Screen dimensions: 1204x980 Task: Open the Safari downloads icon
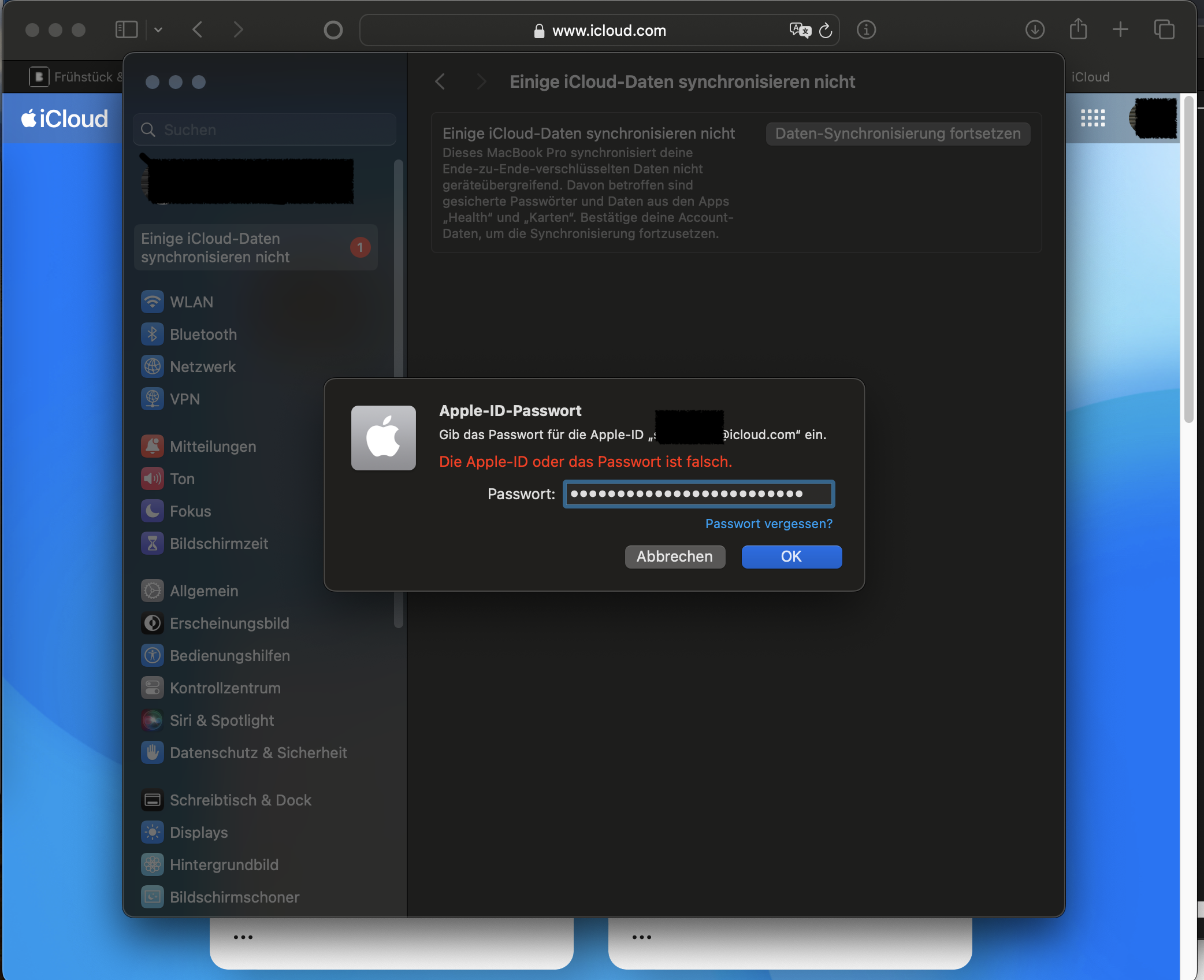[1034, 29]
